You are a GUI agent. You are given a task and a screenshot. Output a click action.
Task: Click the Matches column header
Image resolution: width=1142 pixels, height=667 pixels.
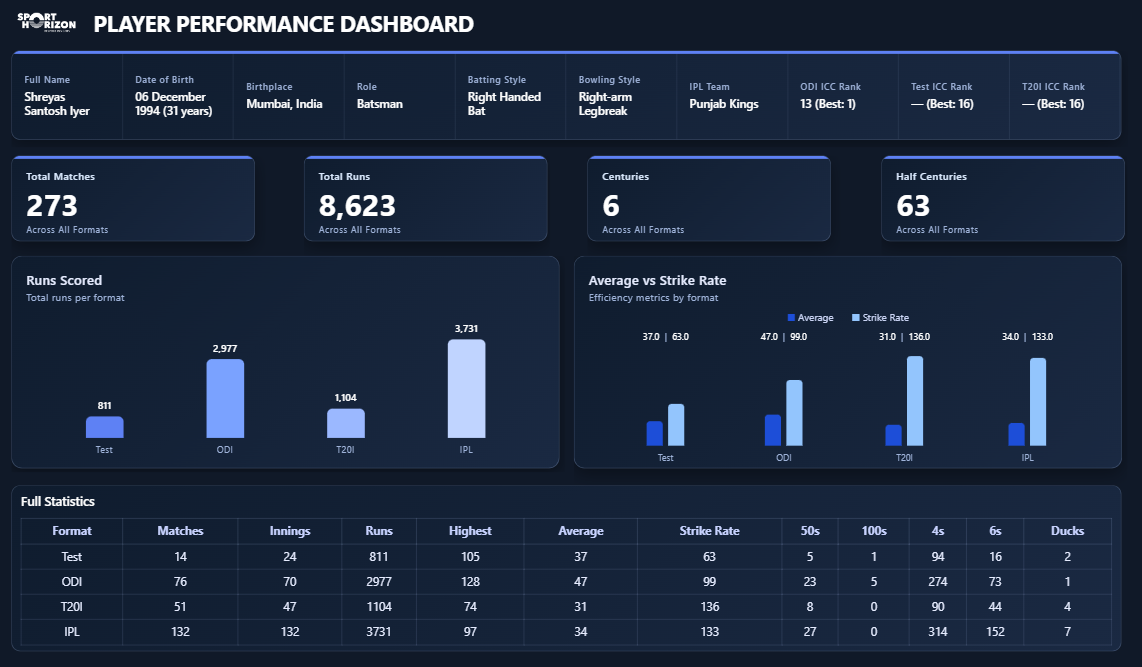click(x=180, y=531)
